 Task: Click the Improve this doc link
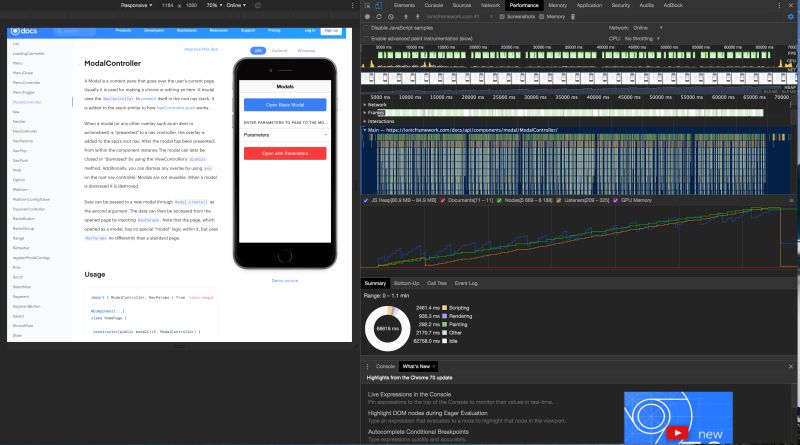point(201,50)
